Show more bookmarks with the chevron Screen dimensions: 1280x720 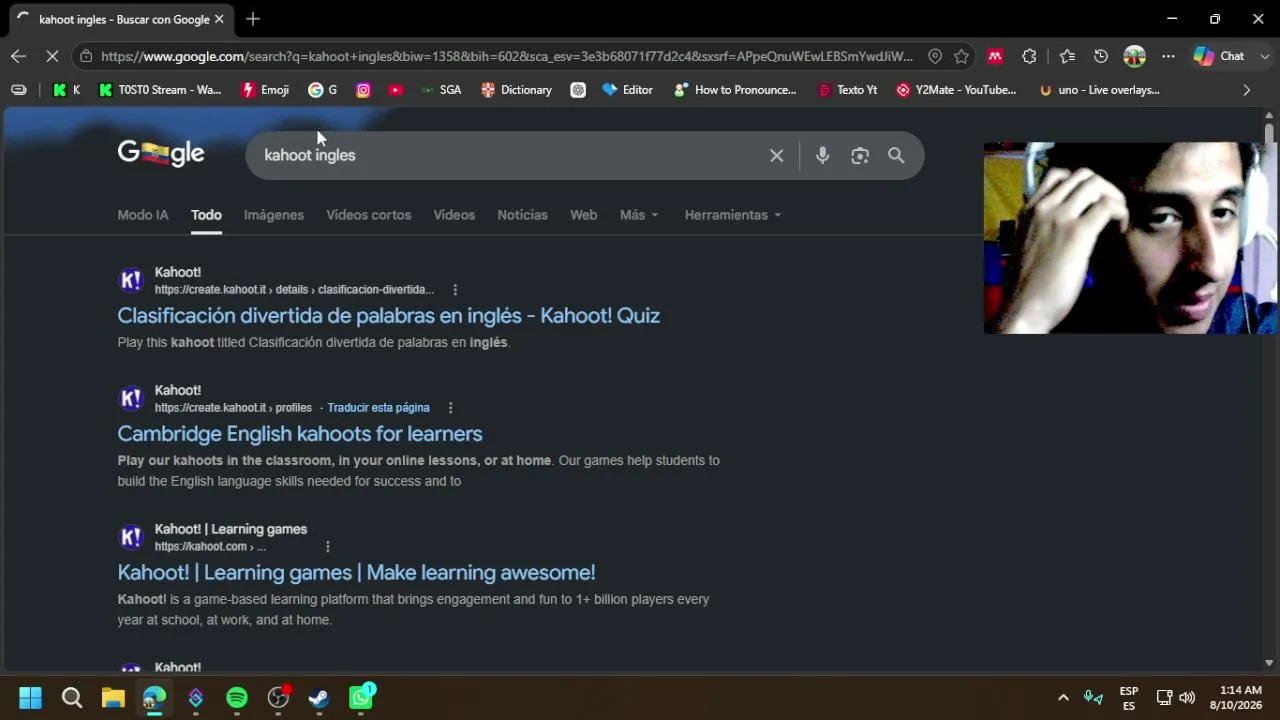tap(1246, 90)
